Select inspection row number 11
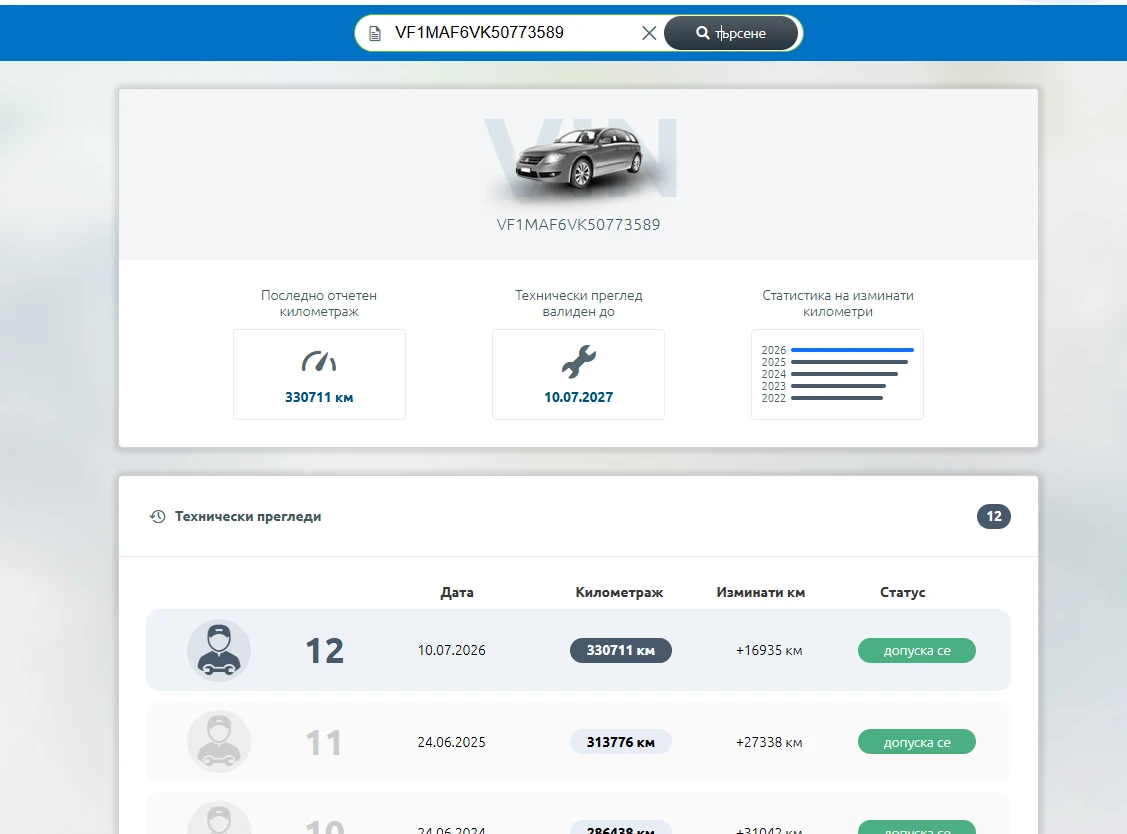Screen dimensions: 1127x834 pos(579,742)
